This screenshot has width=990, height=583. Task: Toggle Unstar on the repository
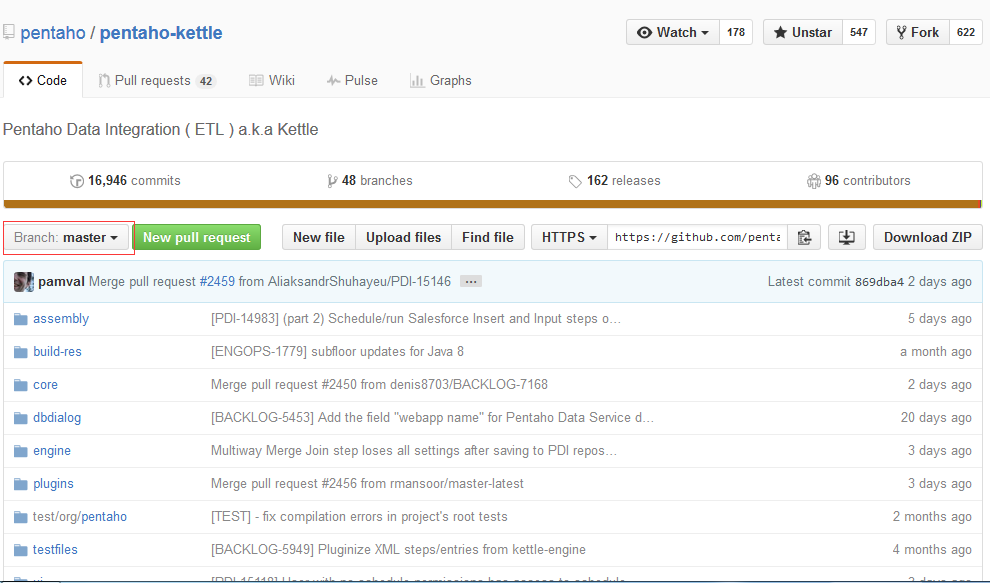point(802,32)
